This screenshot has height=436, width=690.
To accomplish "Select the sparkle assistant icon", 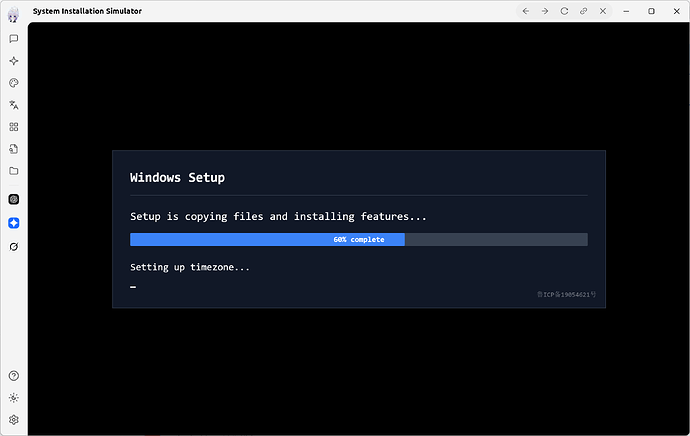I will click(14, 61).
